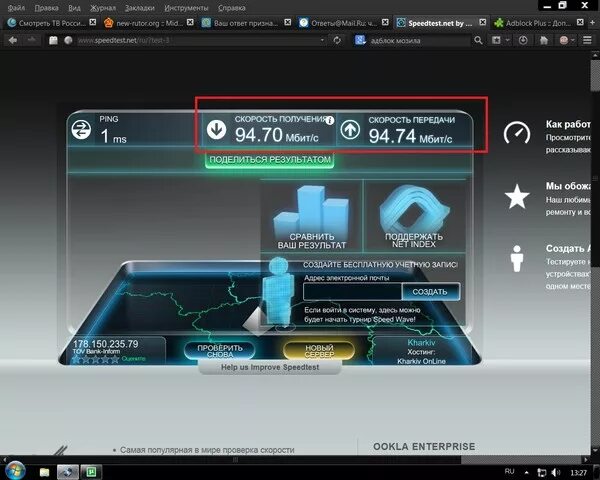Rate the provider with the star icons

coord(96,359)
